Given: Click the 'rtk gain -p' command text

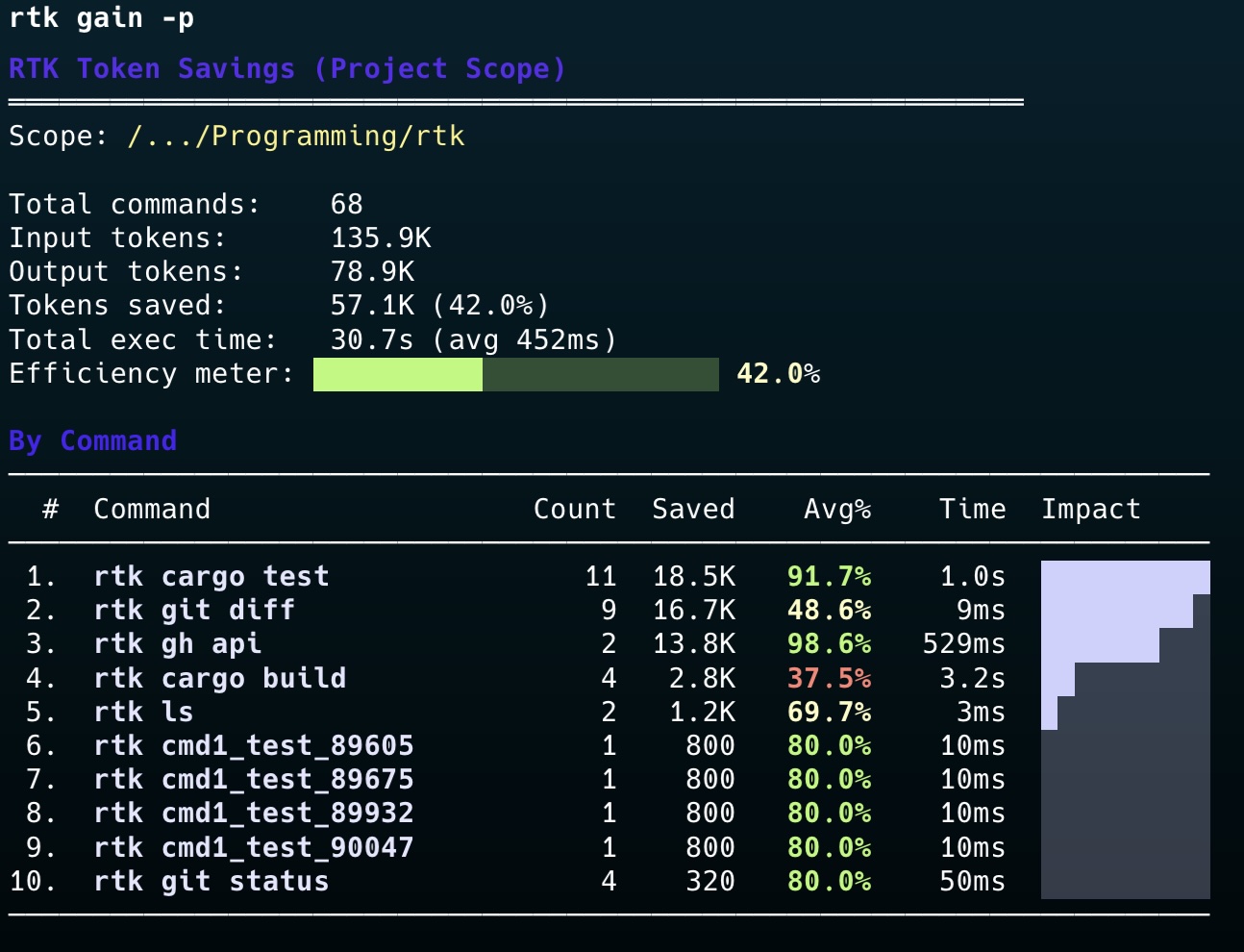Looking at the screenshot, I should pos(102,18).
